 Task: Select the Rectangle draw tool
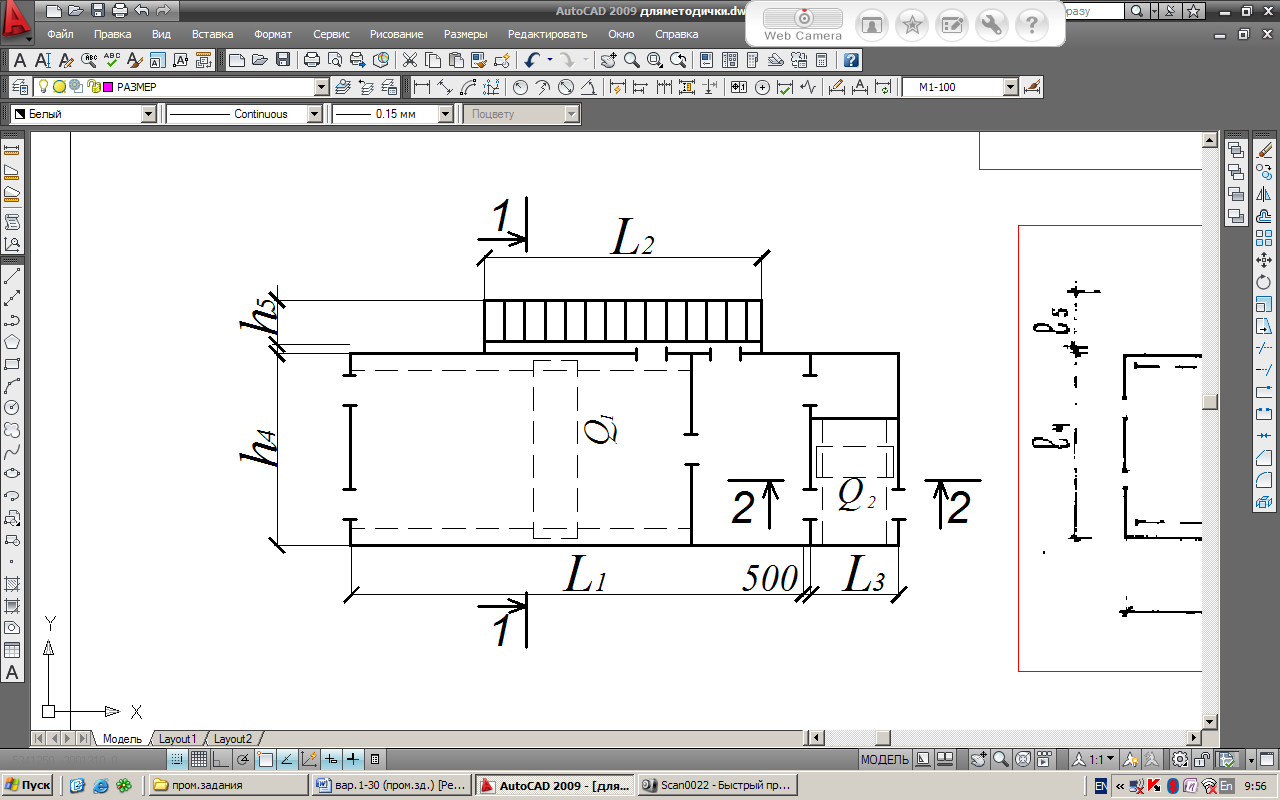pos(13,364)
